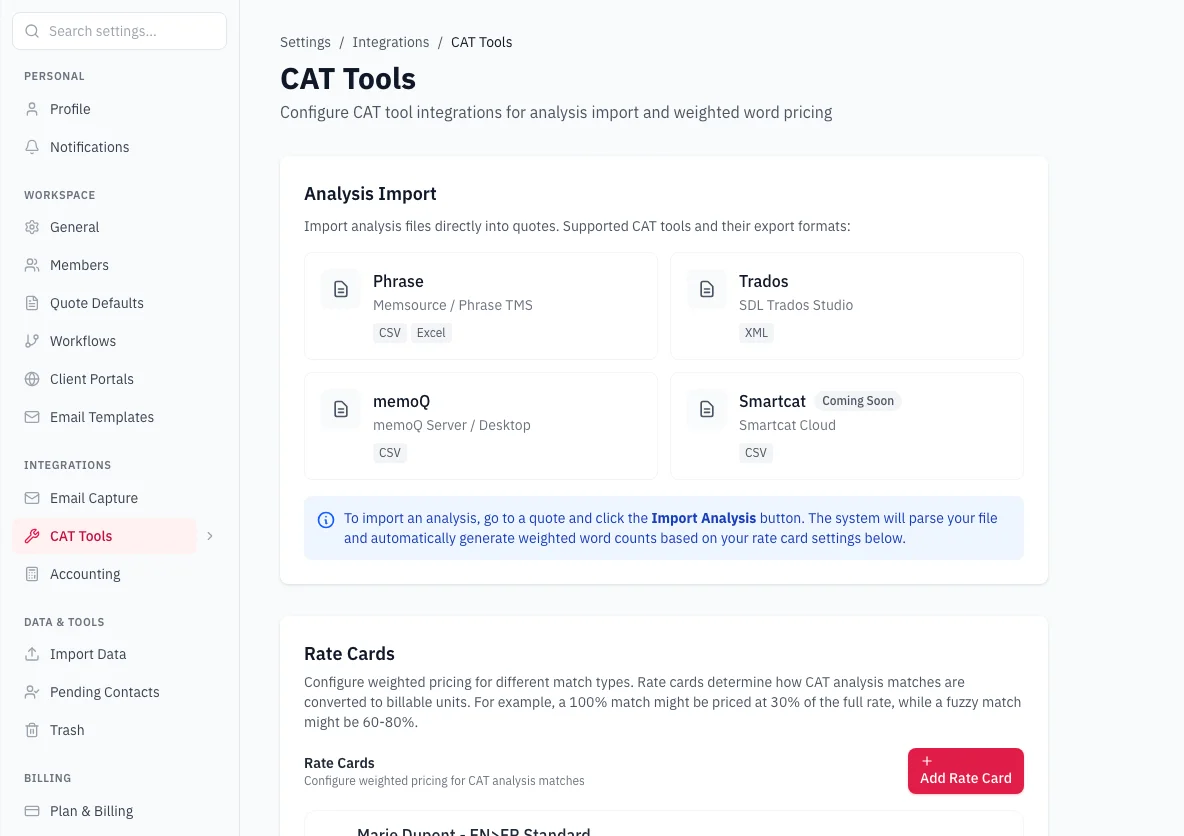Open Notifications via the bell icon
Viewport: 1184px width, 836px height.
tap(31, 147)
